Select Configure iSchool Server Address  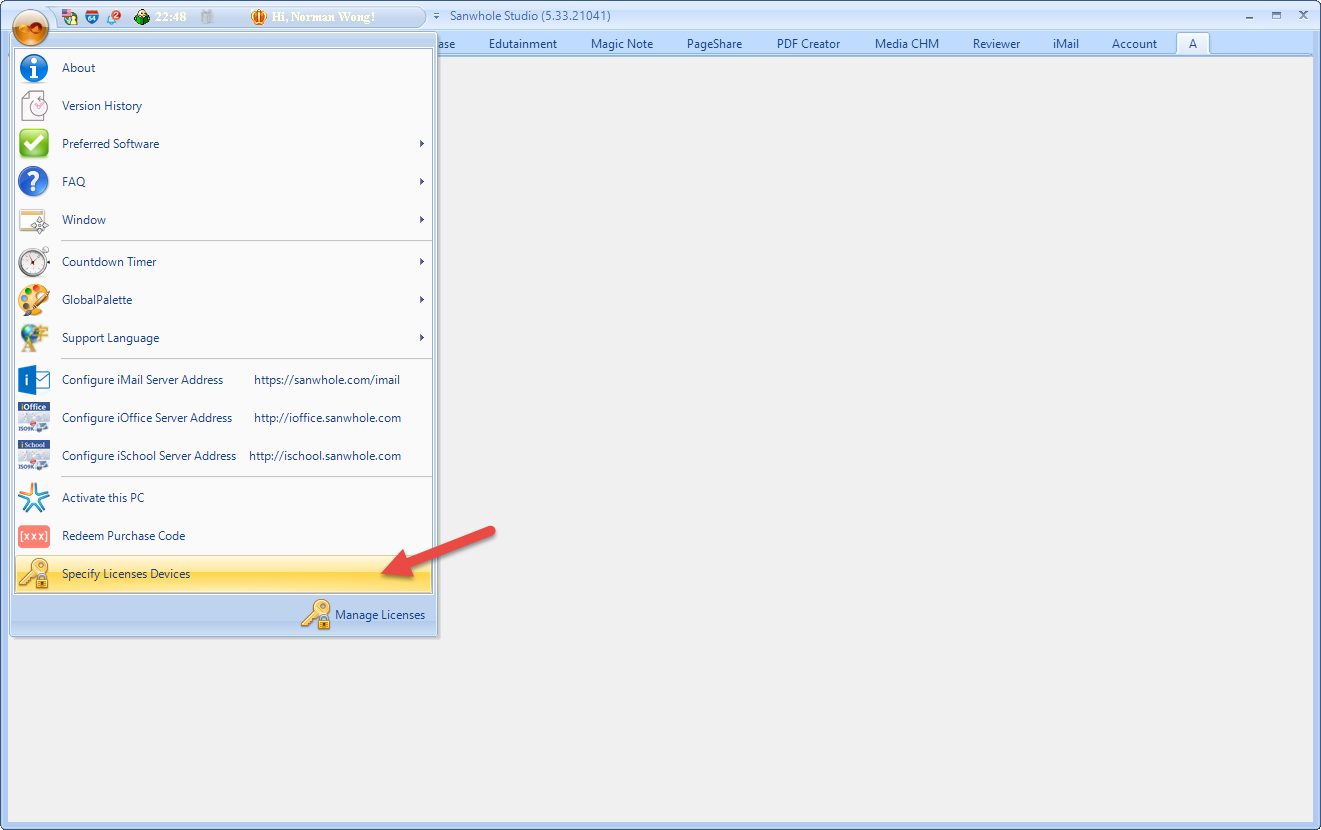point(224,456)
